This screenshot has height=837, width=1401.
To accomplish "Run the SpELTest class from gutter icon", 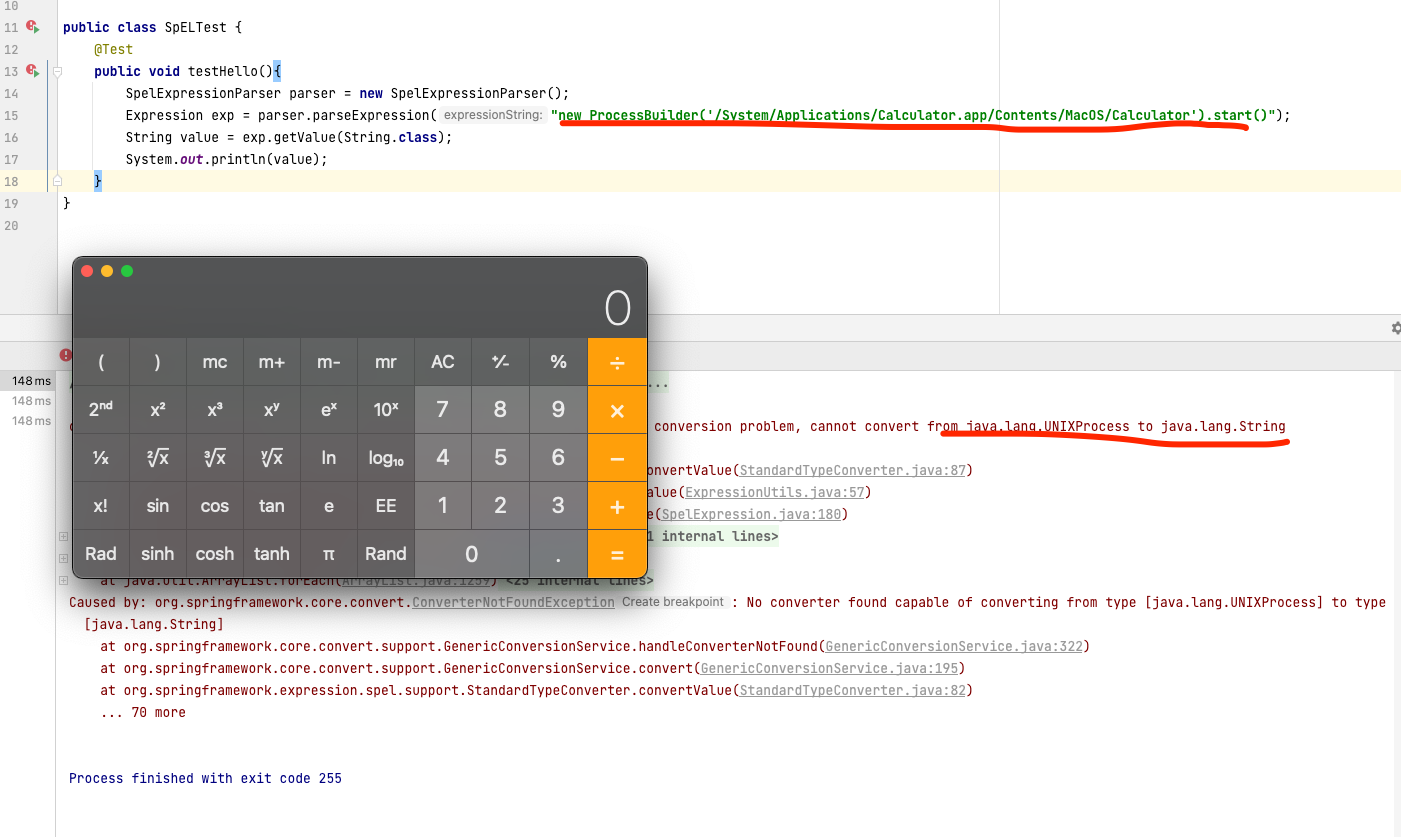I will pos(33,28).
